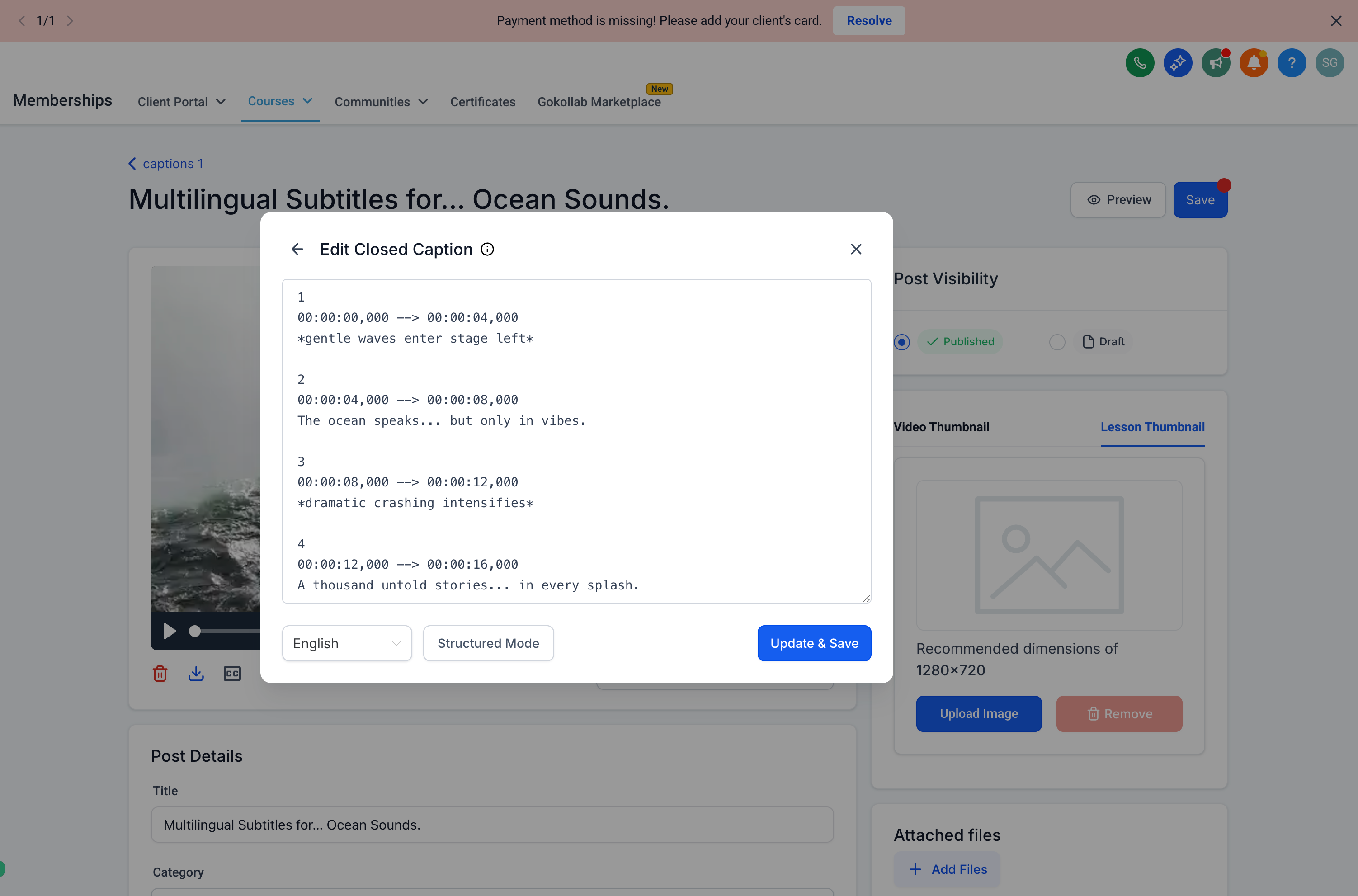
Task: Select the Draft visibility radio button
Action: pos(1057,342)
